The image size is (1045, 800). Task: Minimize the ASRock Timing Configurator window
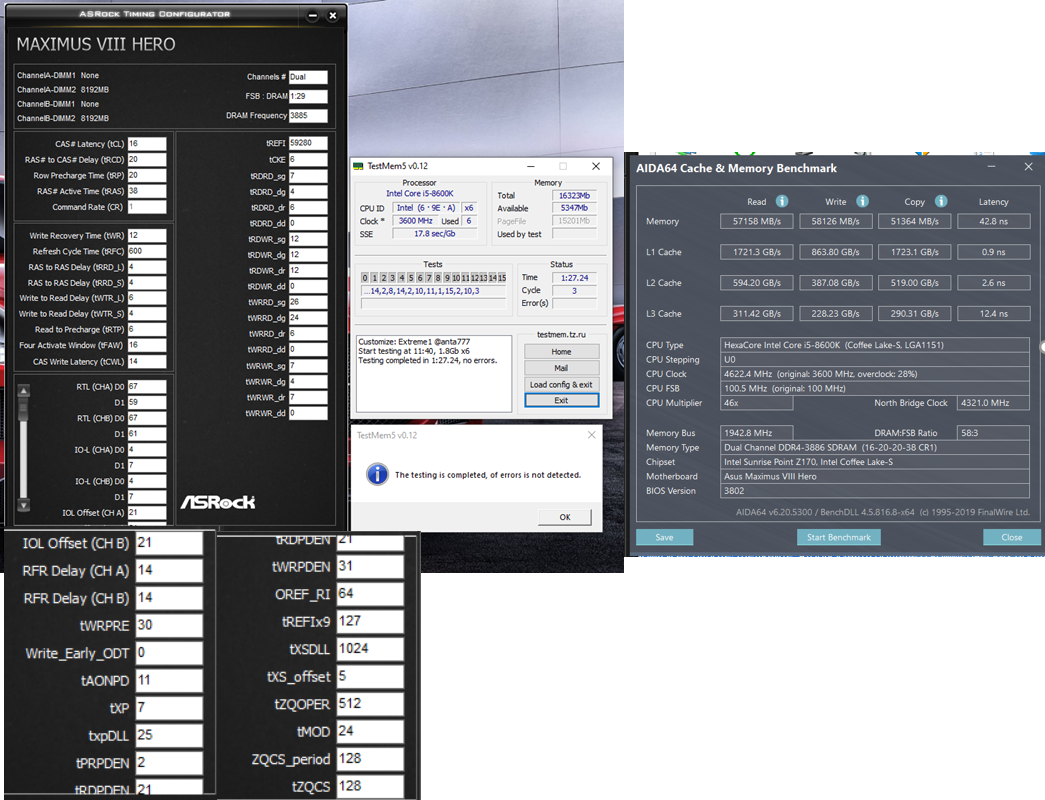pos(313,15)
